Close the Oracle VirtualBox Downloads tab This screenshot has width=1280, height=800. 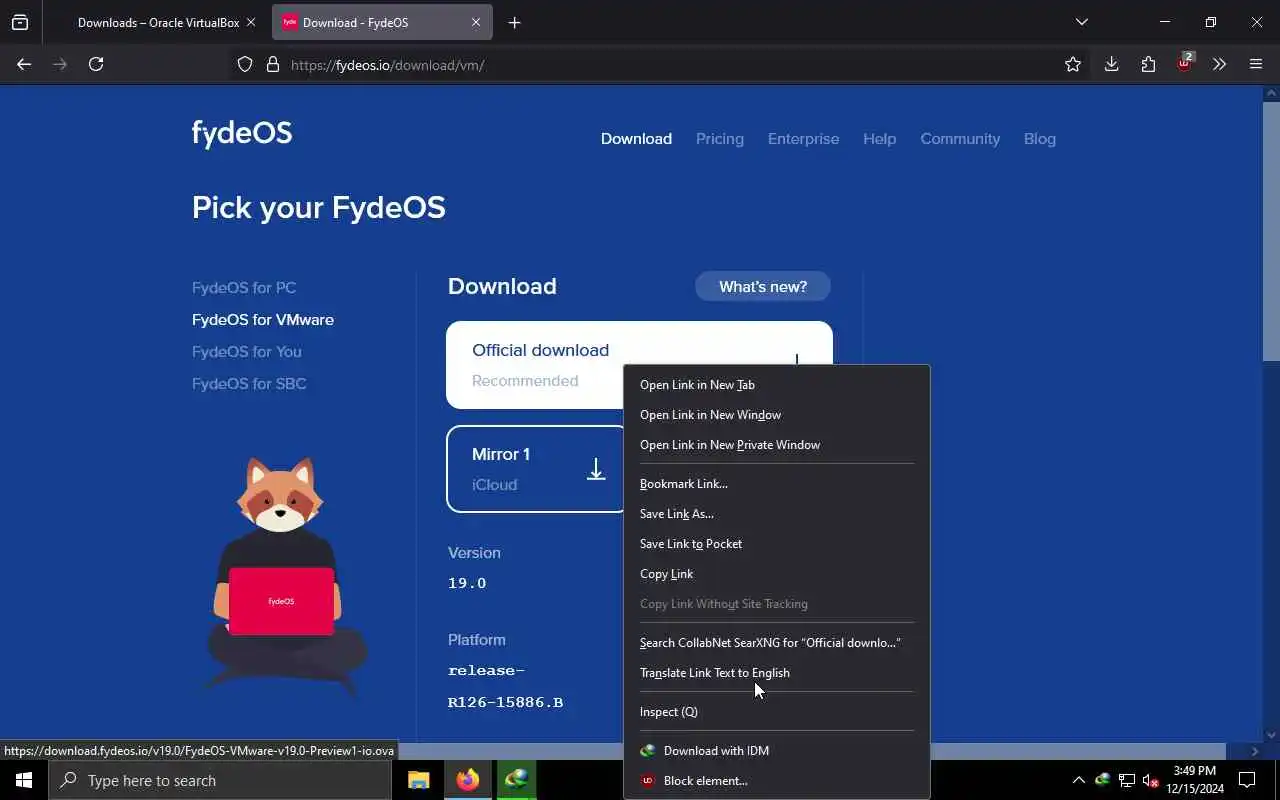(x=250, y=22)
